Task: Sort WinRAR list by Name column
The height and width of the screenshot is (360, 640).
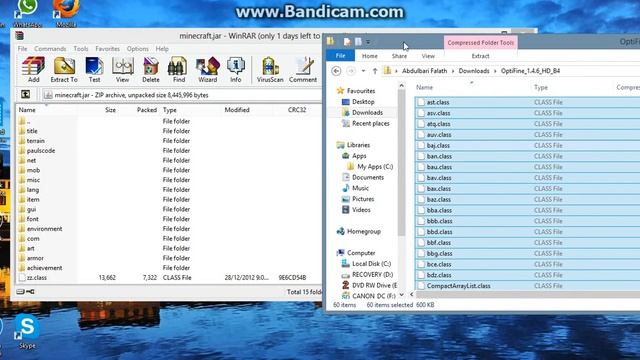Action: (27, 110)
